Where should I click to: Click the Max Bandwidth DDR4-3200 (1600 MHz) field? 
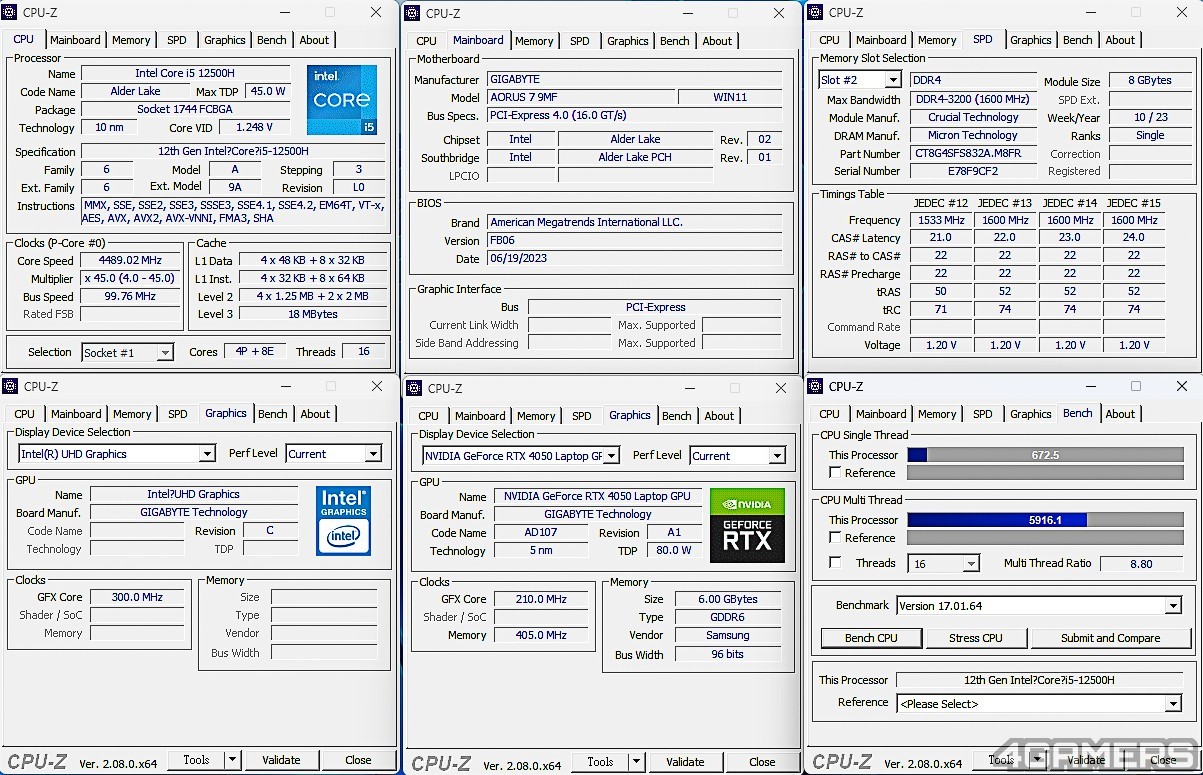pyautogui.click(x=973, y=100)
